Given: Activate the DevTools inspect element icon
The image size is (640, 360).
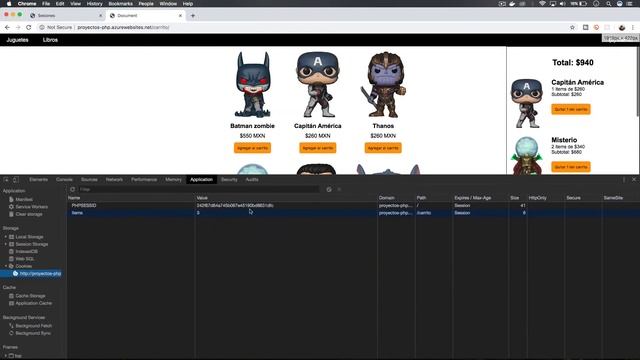Looking at the screenshot, I should pyautogui.click(x=6, y=180).
